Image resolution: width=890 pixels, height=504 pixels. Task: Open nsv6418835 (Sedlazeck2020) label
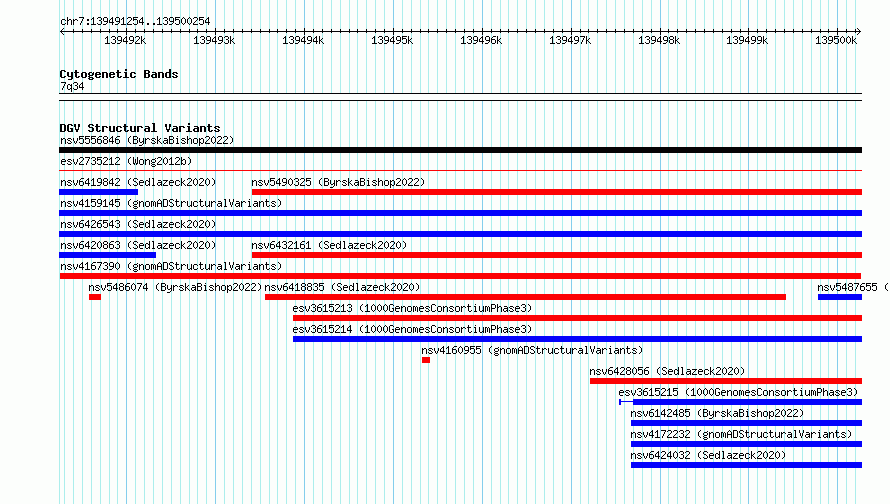point(342,287)
